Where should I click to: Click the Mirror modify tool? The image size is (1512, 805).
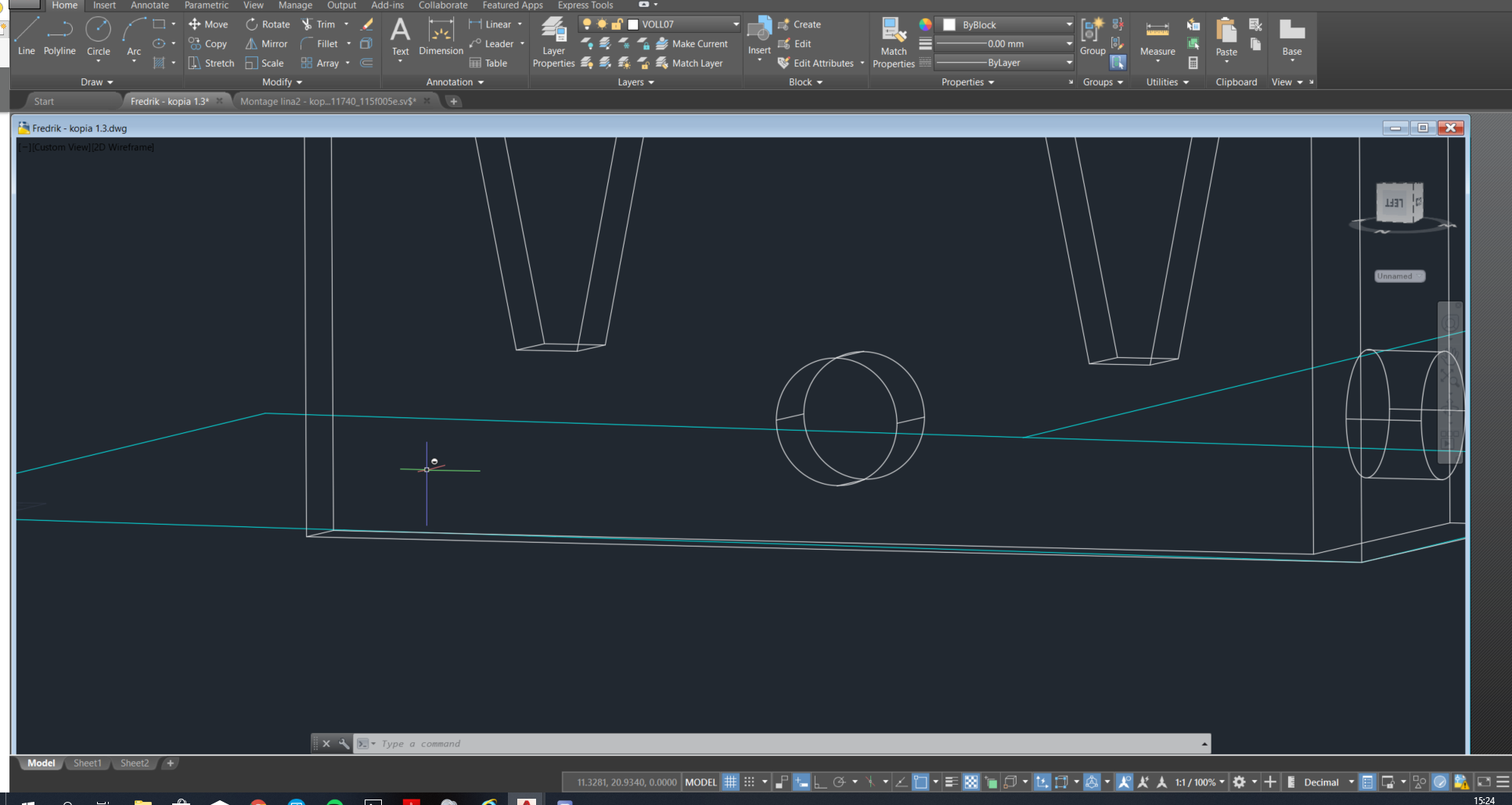coord(267,43)
